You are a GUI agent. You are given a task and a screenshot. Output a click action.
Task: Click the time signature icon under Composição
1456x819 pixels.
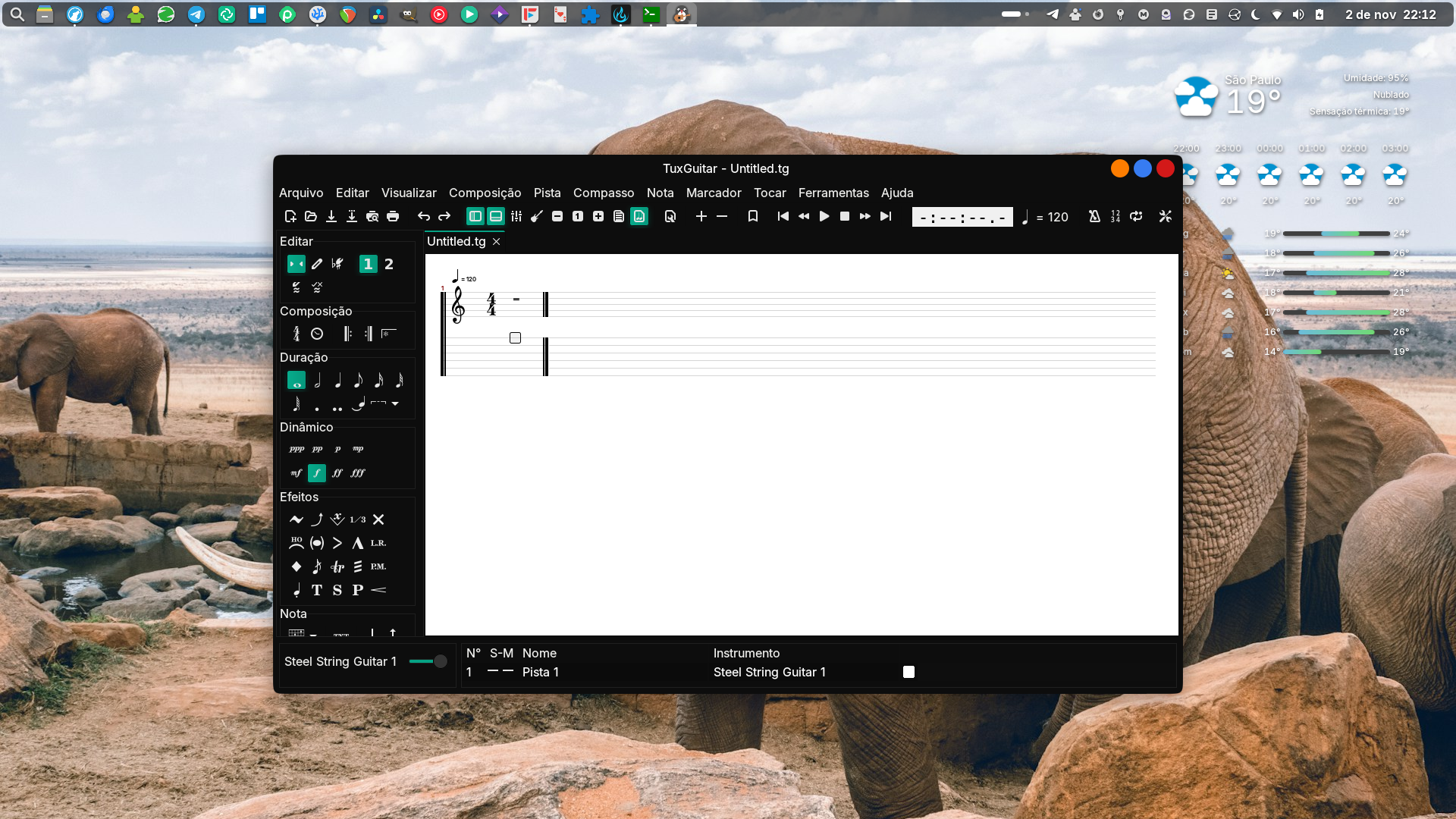pos(297,334)
